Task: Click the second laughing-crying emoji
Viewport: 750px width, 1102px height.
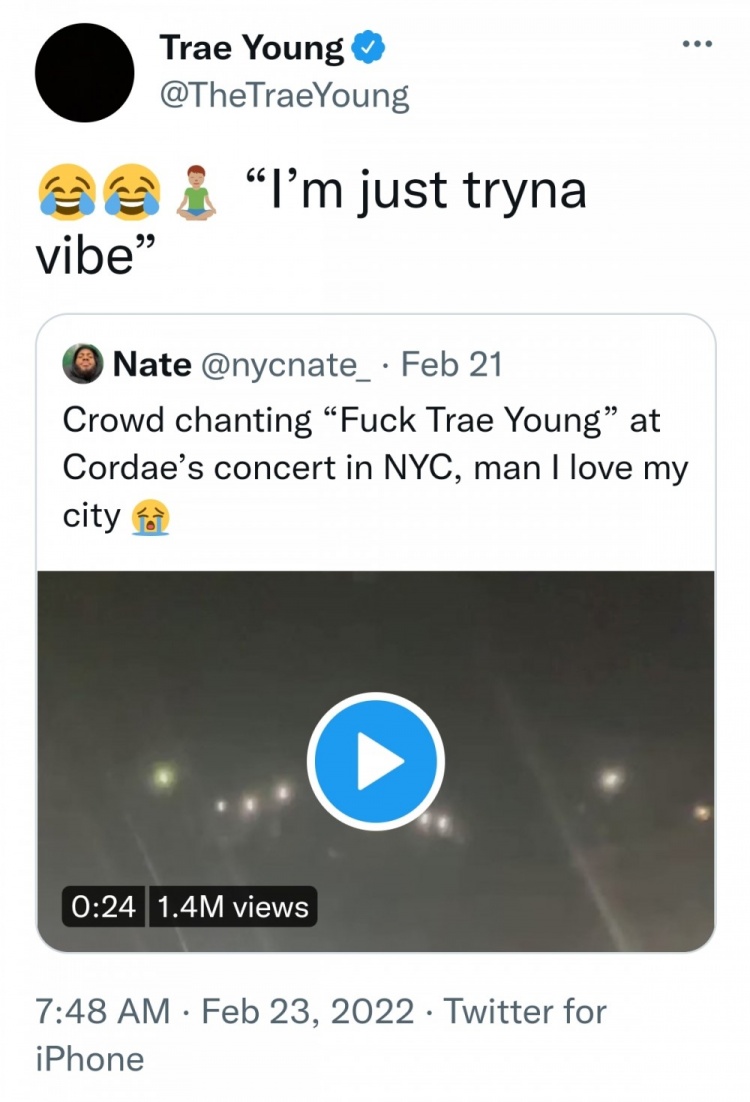Action: [x=132, y=191]
